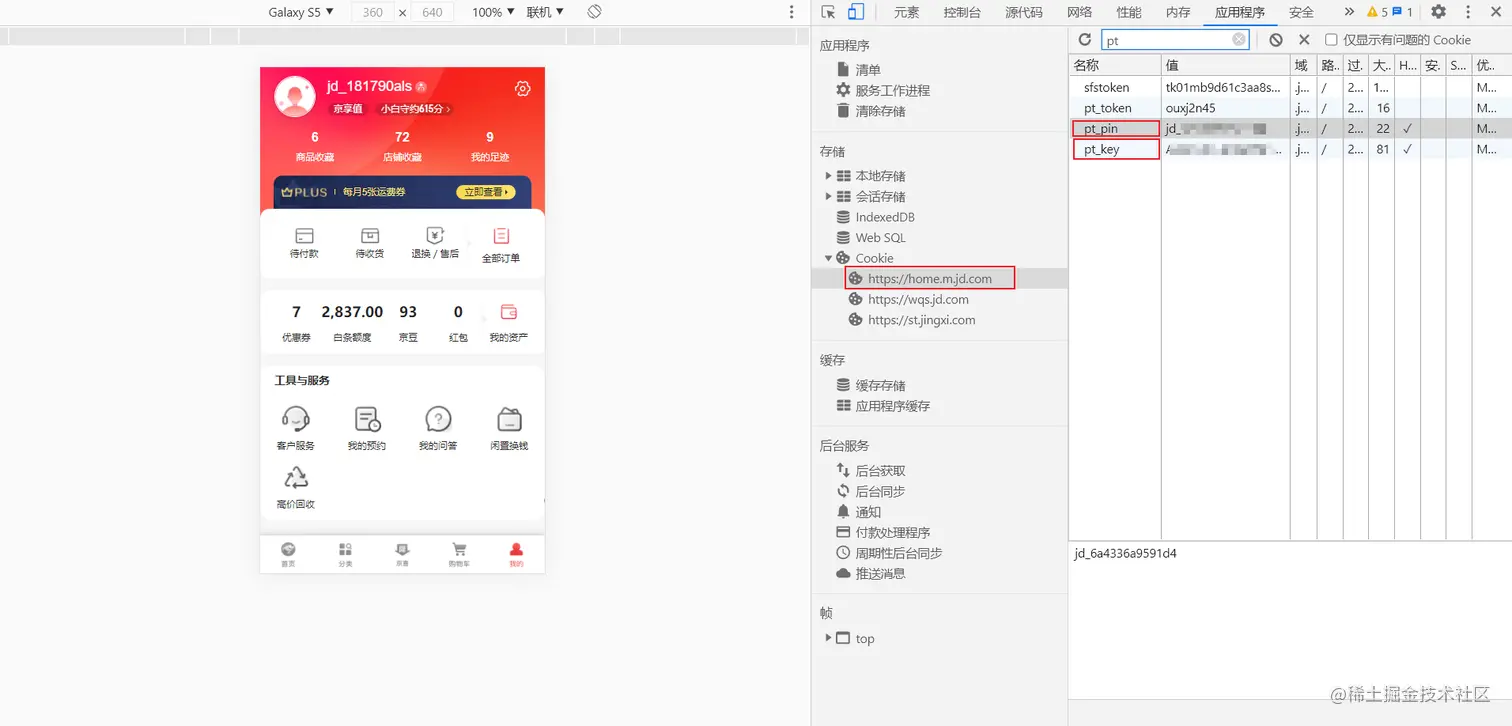Click 立即查看 PLUS button
This screenshot has width=1512, height=726.
click(x=486, y=192)
